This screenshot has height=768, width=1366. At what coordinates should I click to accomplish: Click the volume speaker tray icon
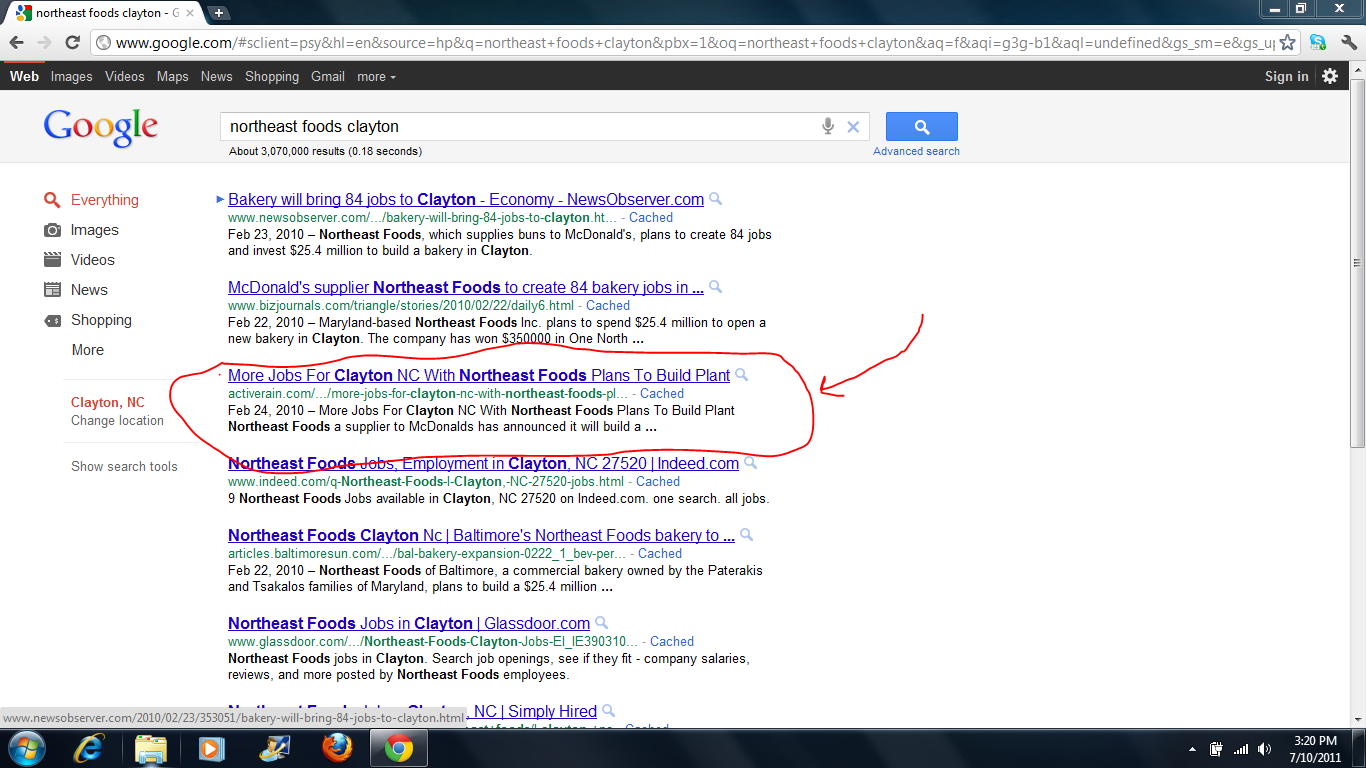click(x=1265, y=749)
